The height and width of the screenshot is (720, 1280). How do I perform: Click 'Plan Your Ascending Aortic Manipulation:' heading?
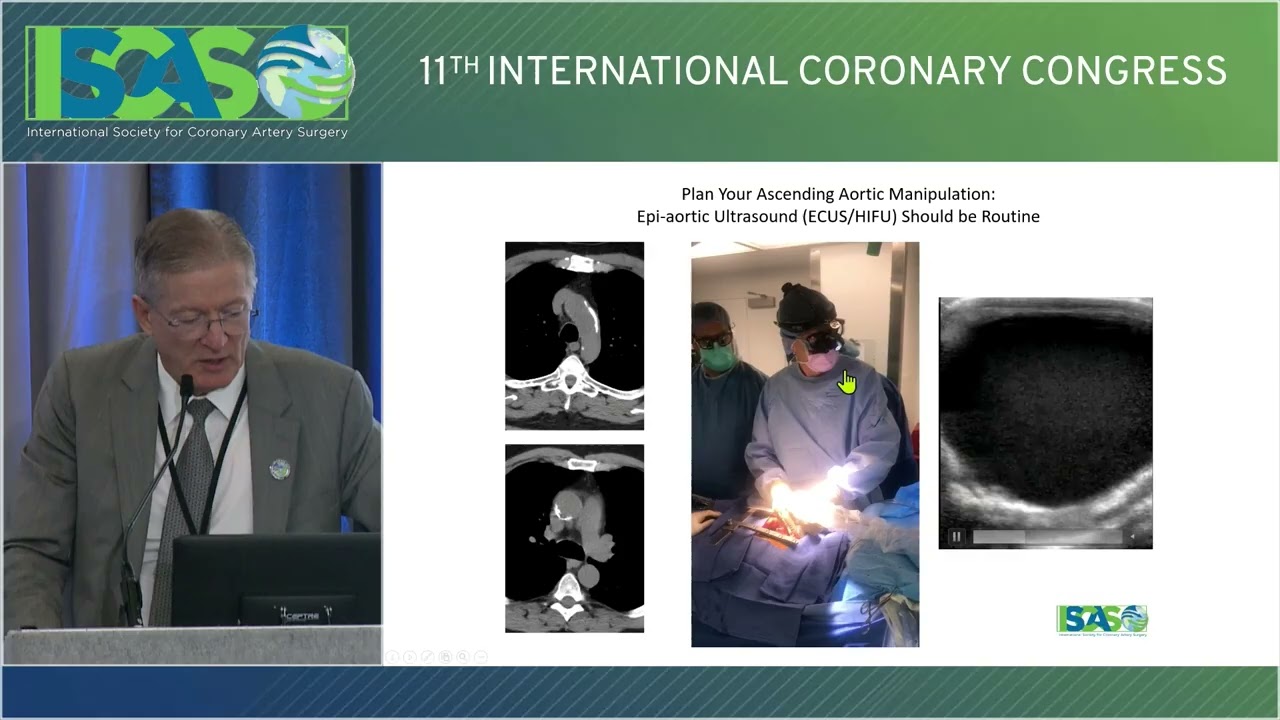pyautogui.click(x=838, y=194)
